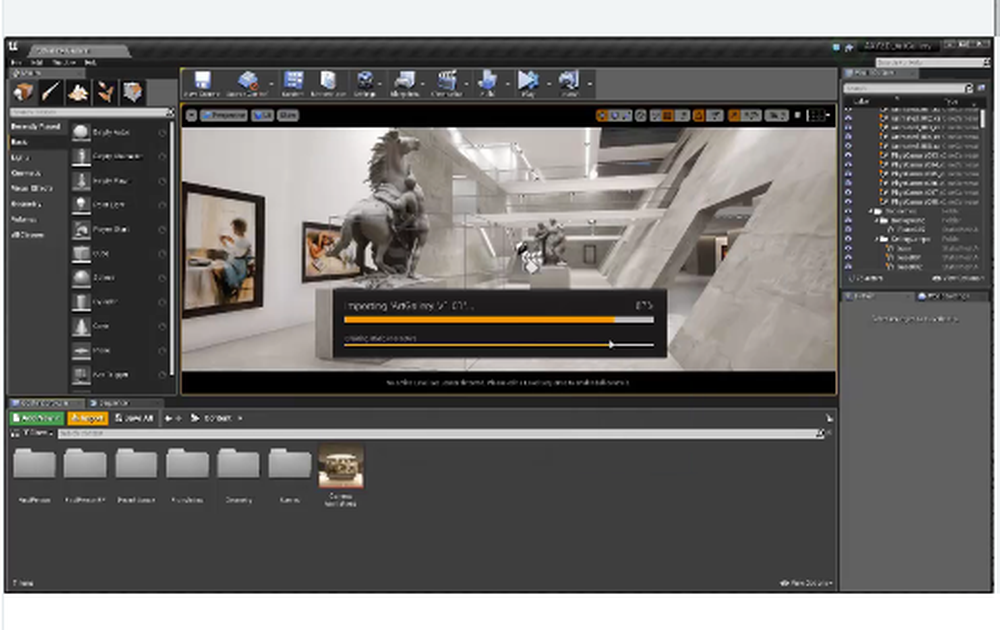Toggle surface snapping in the viewport toolbar
1000x630 pixels.
coord(654,115)
